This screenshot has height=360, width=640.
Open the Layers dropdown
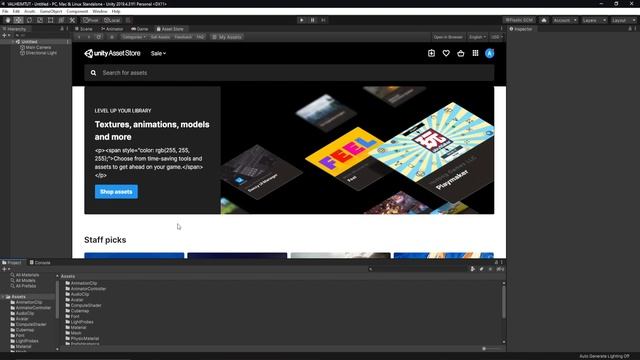coord(594,20)
